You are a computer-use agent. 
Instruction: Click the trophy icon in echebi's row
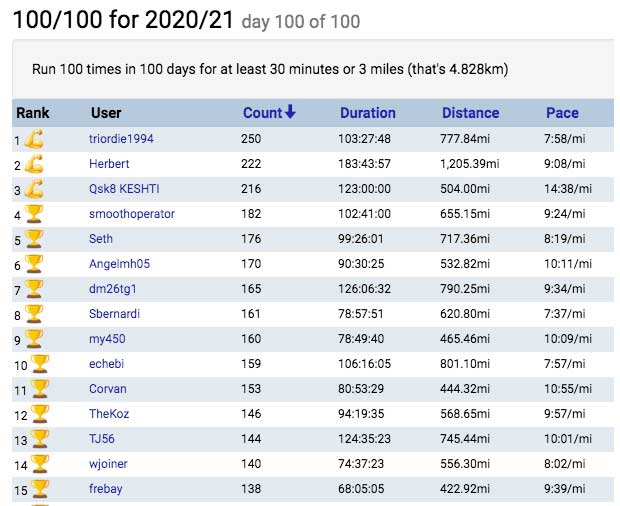40,364
